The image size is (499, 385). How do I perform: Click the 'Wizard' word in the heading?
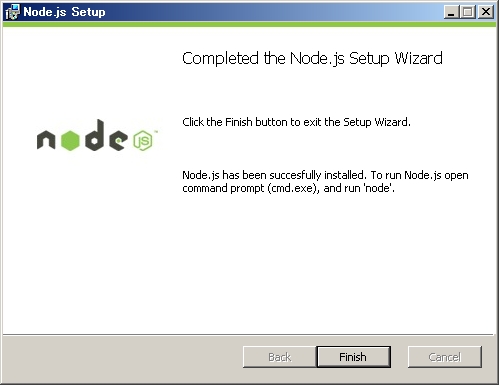pyautogui.click(x=419, y=59)
